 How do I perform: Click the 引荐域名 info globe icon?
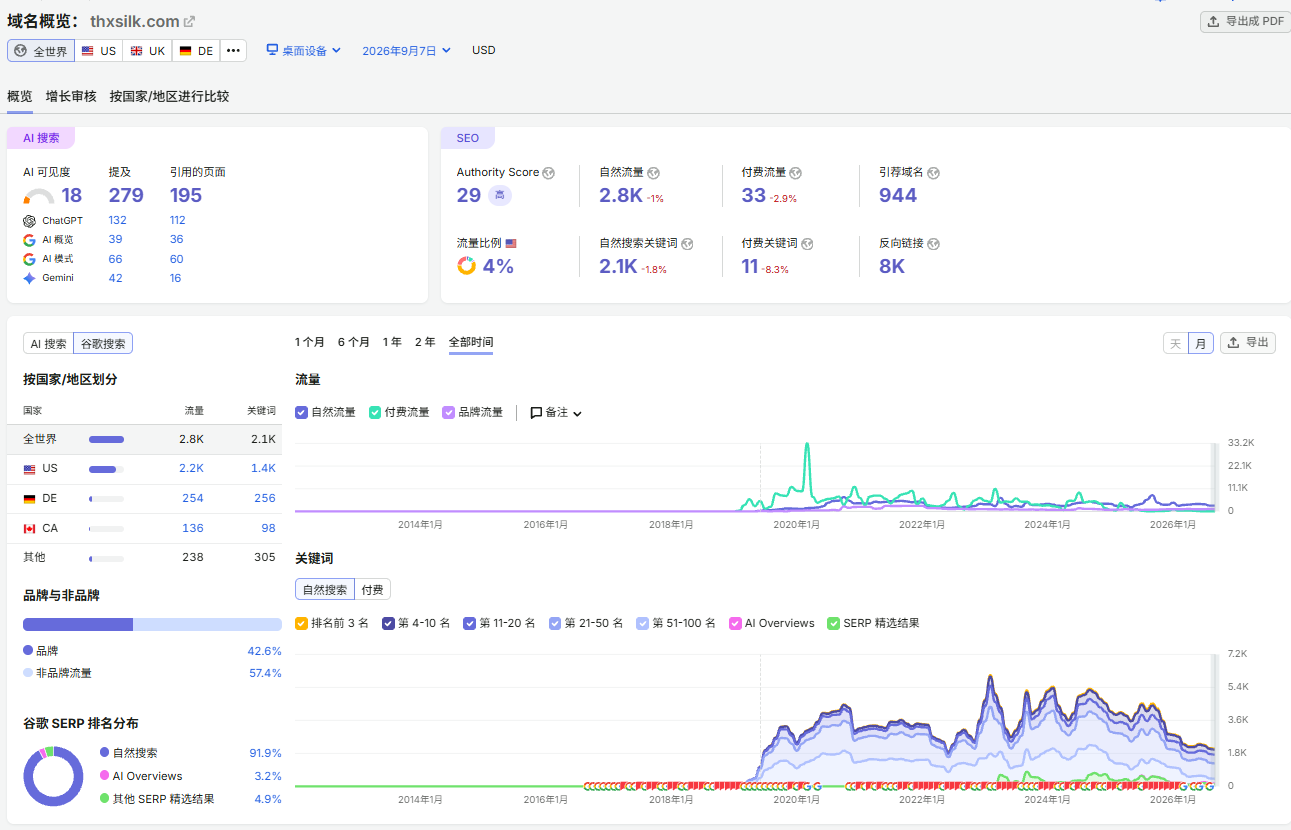point(933,173)
